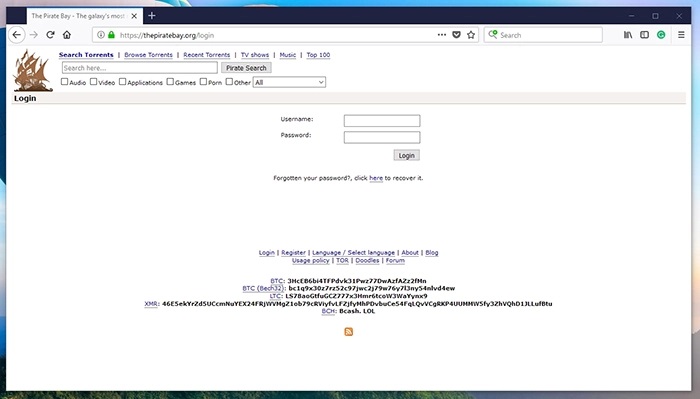Open the Forum link

pyautogui.click(x=395, y=261)
